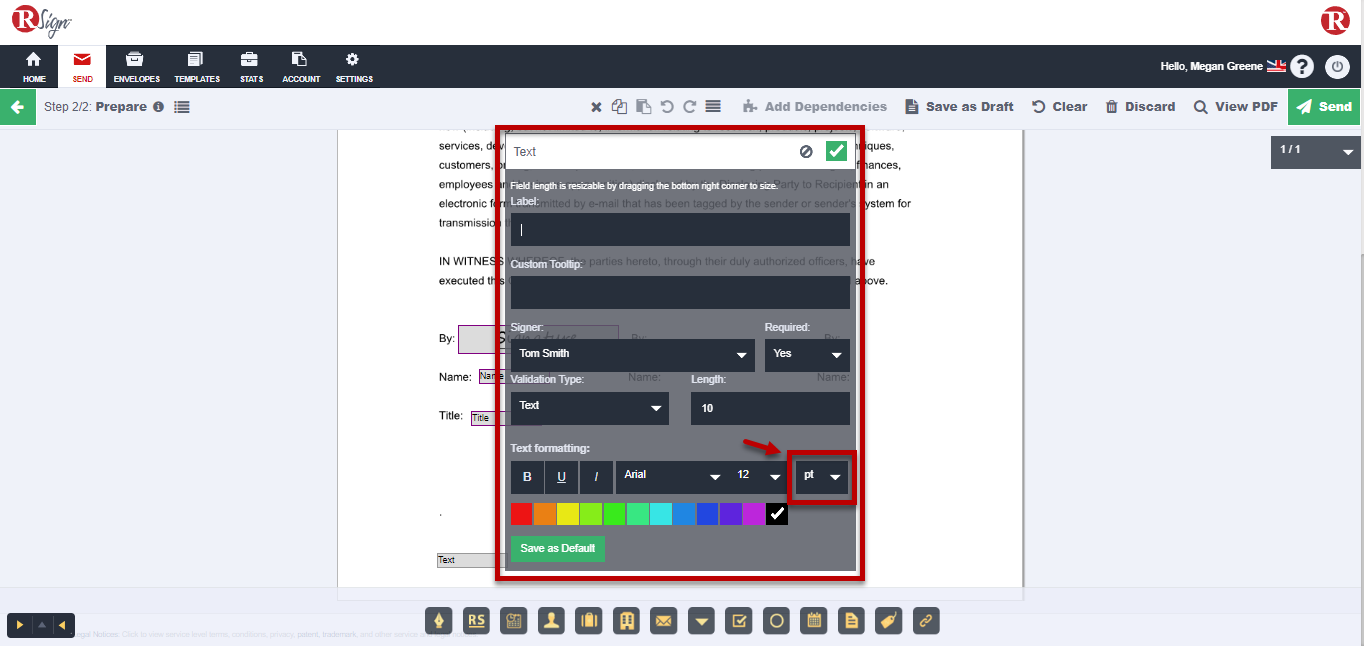Click the Help question mark icon

pyautogui.click(x=1301, y=67)
